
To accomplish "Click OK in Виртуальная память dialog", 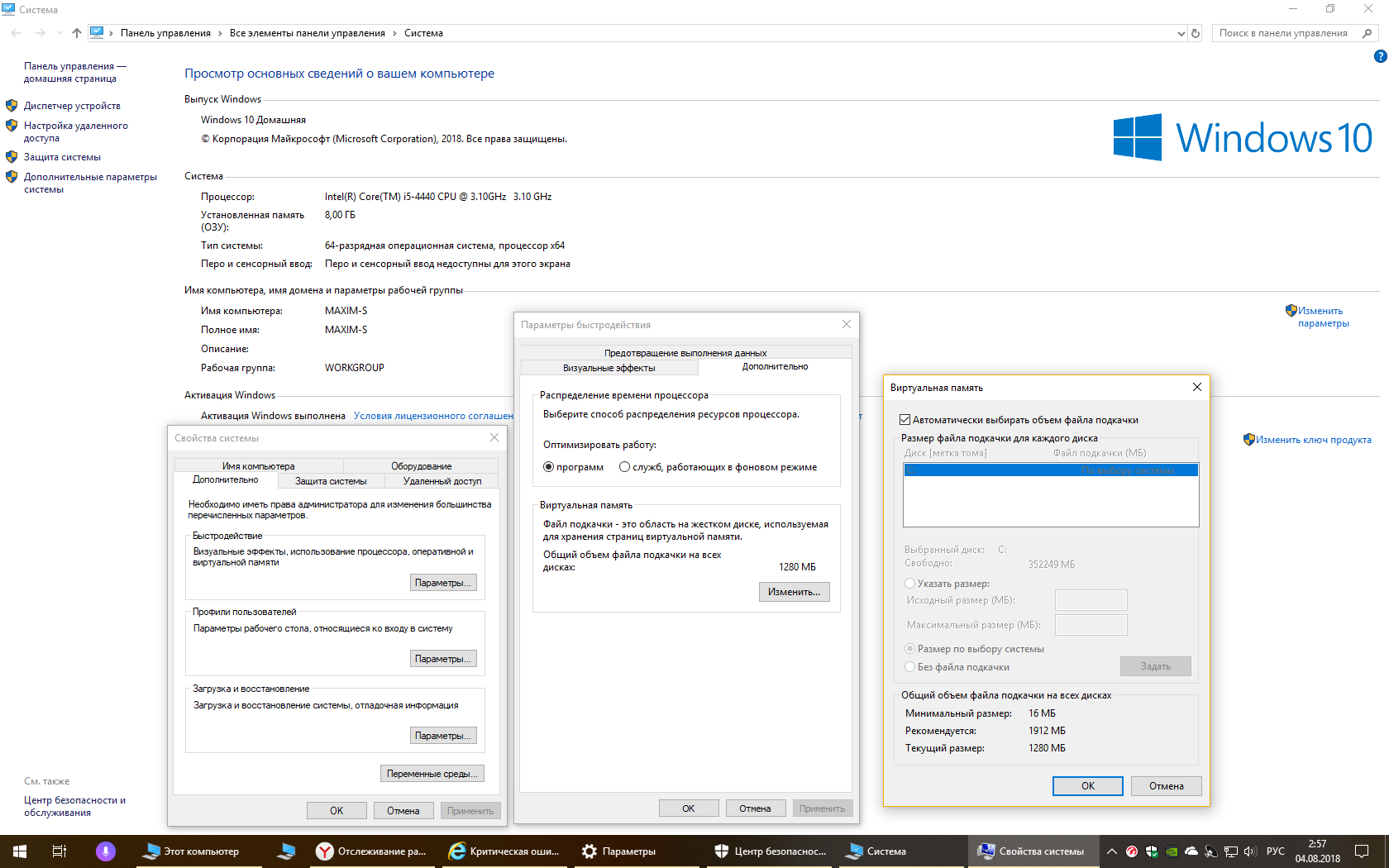I will [1088, 786].
